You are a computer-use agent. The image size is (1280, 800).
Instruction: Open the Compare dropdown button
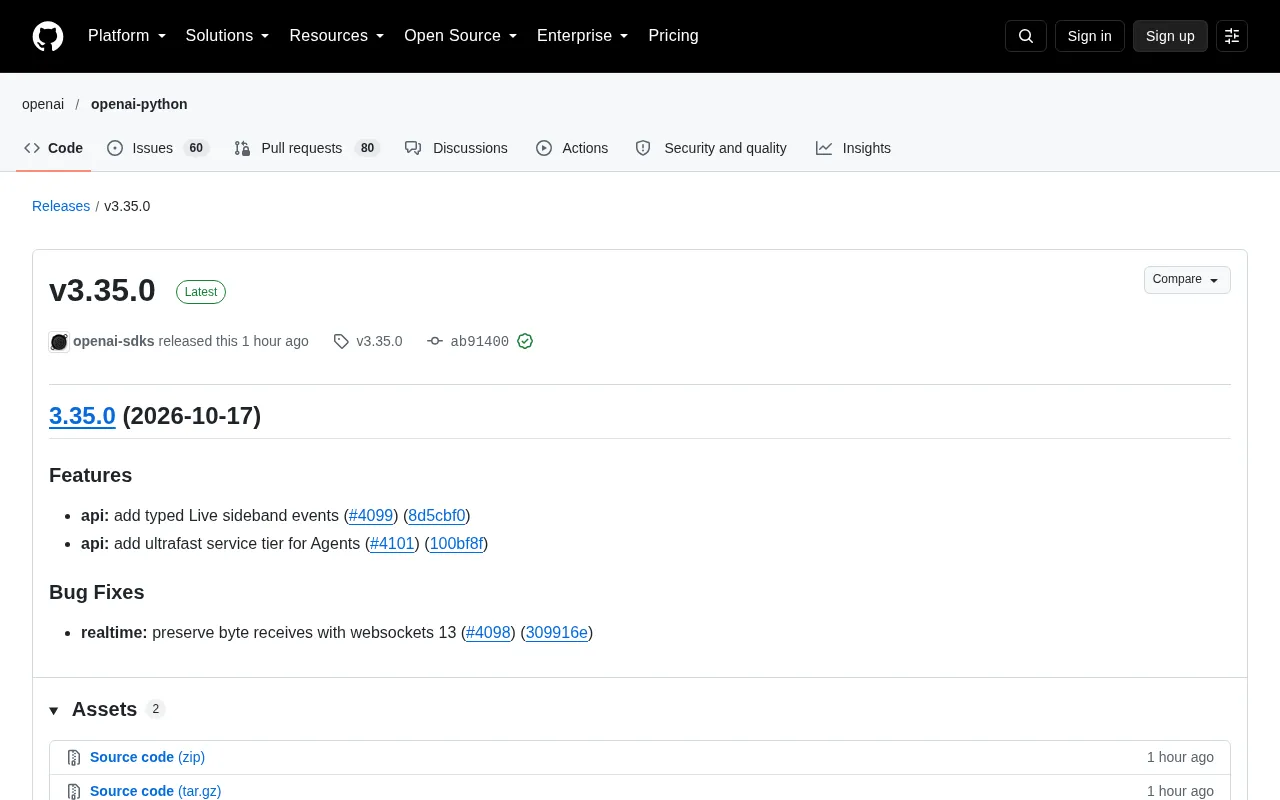pos(1187,280)
